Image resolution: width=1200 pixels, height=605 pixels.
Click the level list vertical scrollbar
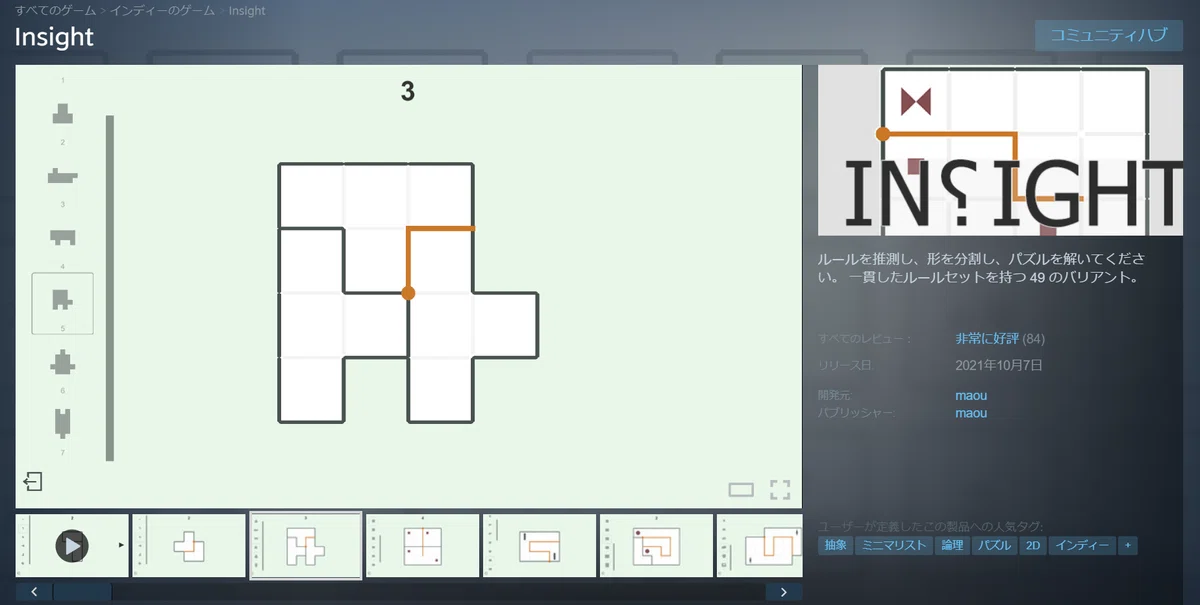(110, 288)
